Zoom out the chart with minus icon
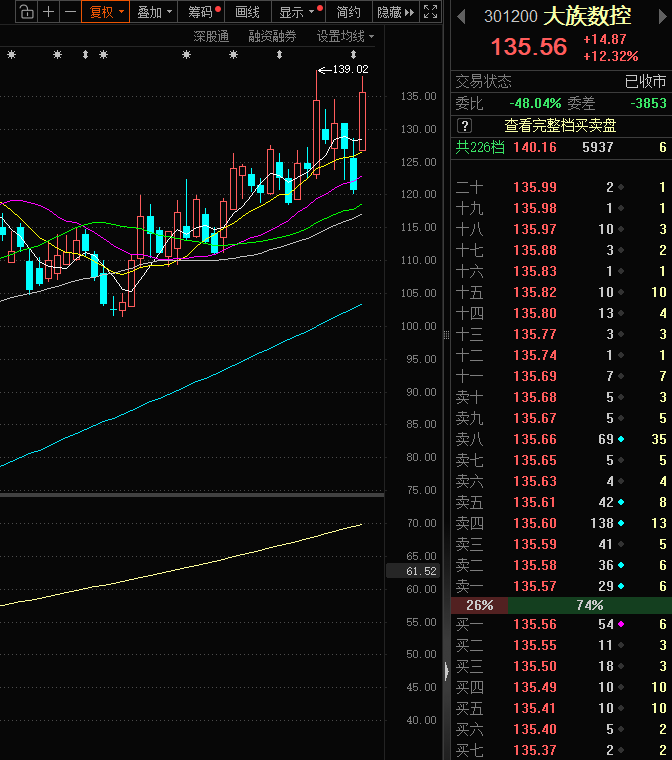This screenshot has width=672, height=760. click(70, 12)
